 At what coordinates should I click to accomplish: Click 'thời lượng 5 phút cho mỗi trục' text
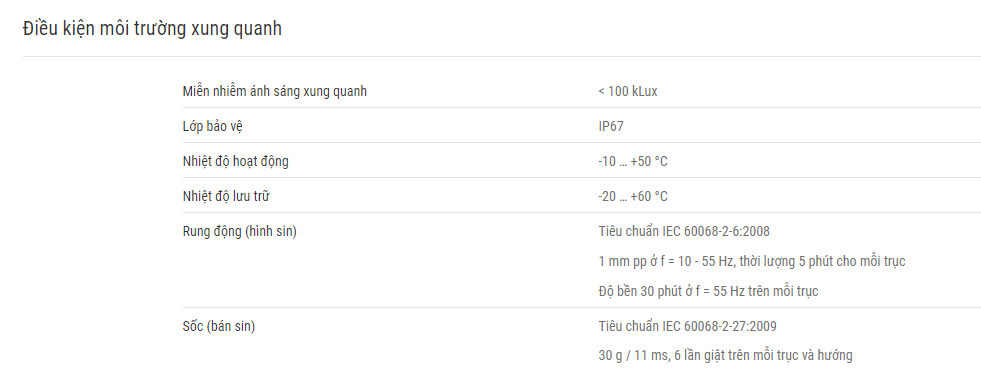[x=822, y=261]
